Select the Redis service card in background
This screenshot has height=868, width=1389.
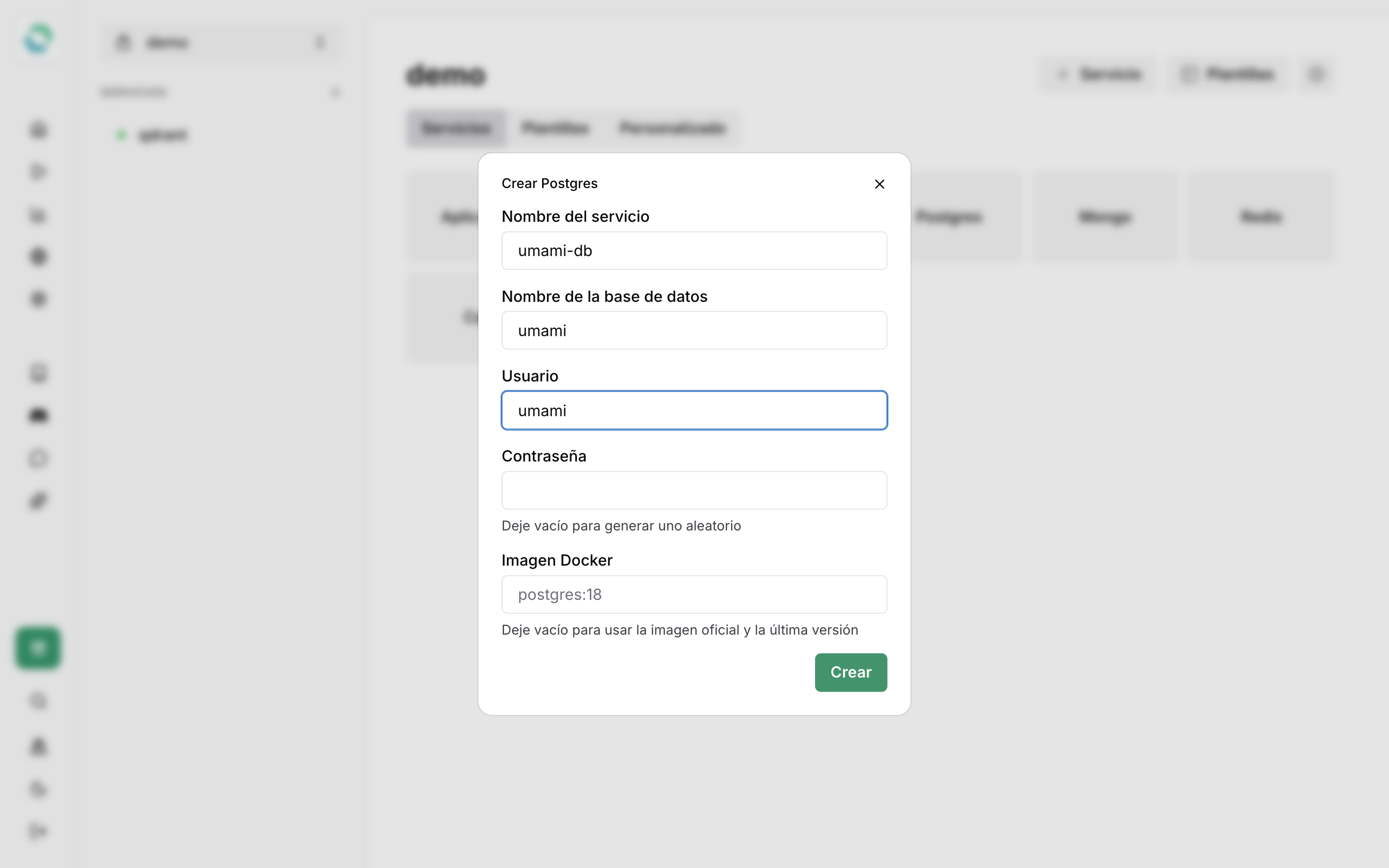[1261, 217]
